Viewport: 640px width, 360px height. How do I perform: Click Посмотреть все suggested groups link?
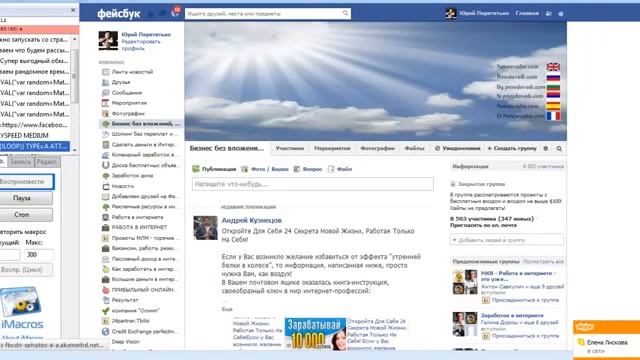tap(543, 262)
